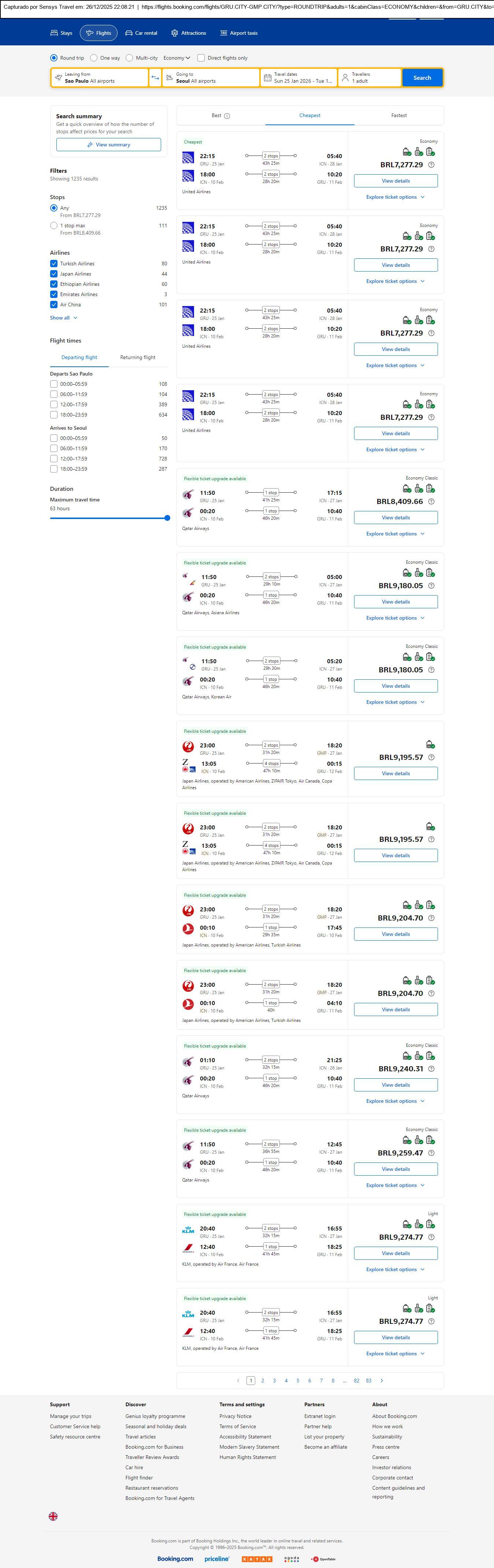Uncheck the Turkish Airlines filter
The height and width of the screenshot is (1568, 494).
click(x=53, y=264)
